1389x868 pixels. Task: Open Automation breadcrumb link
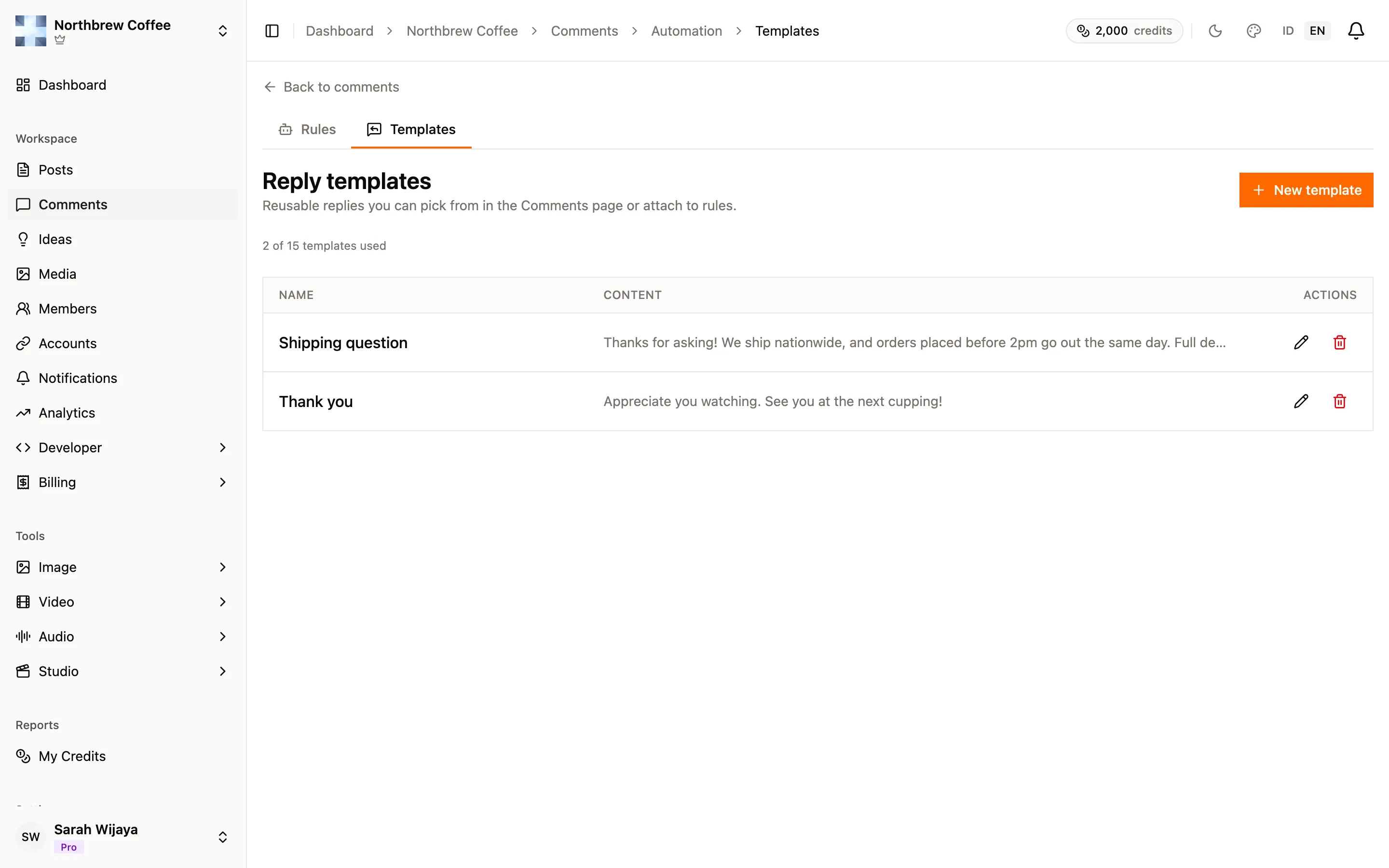[686, 31]
